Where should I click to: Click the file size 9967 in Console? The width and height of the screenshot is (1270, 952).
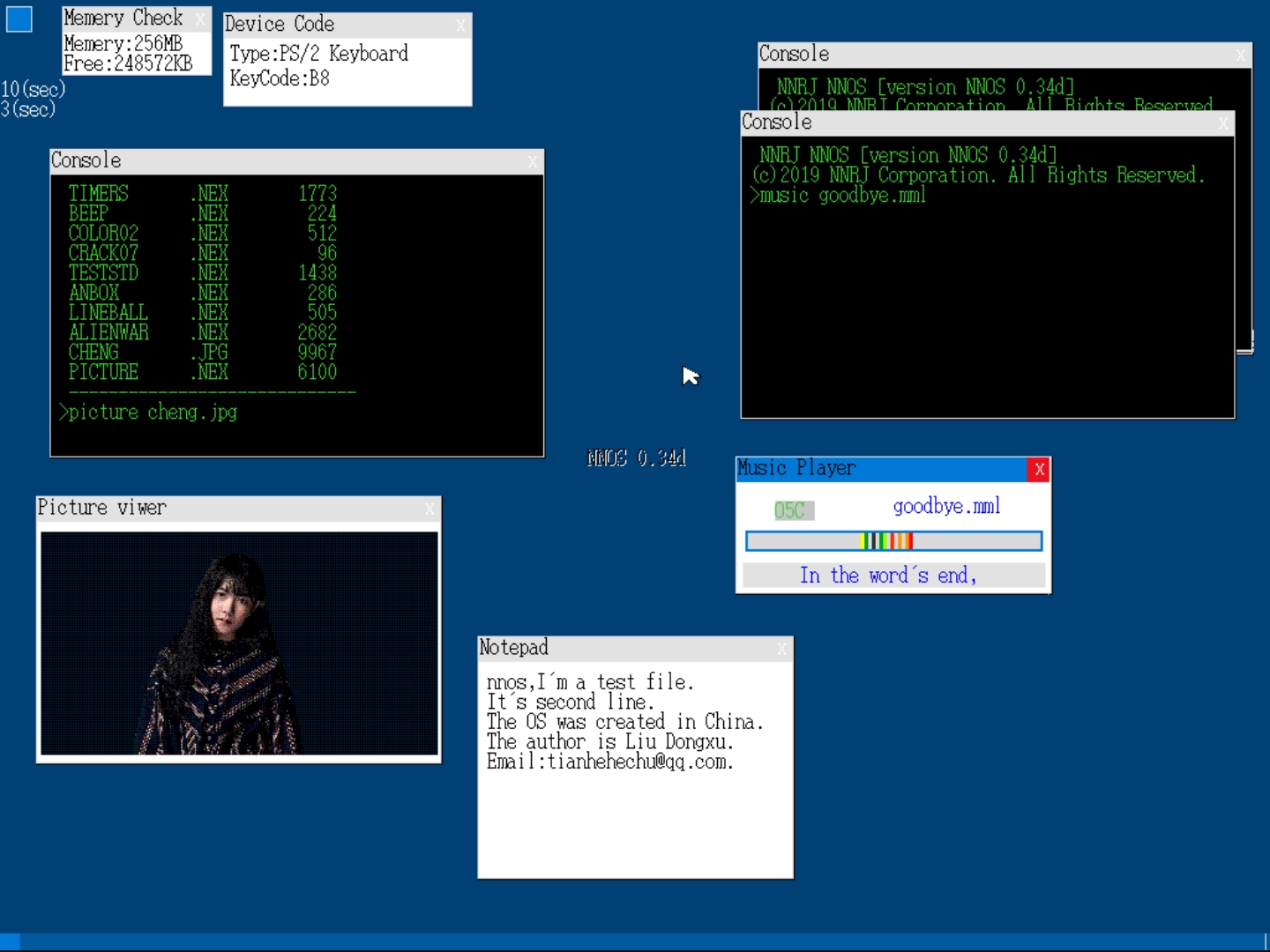[317, 352]
